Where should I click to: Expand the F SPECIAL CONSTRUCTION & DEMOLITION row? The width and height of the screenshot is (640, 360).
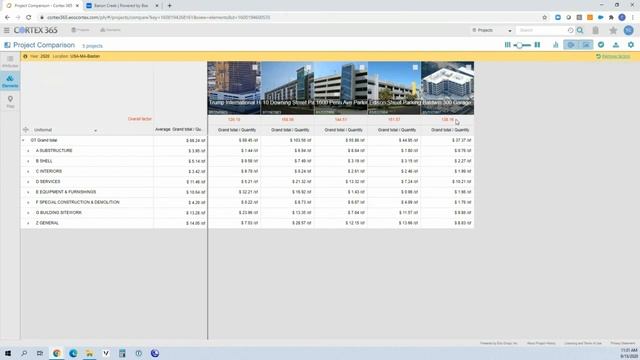(28, 202)
